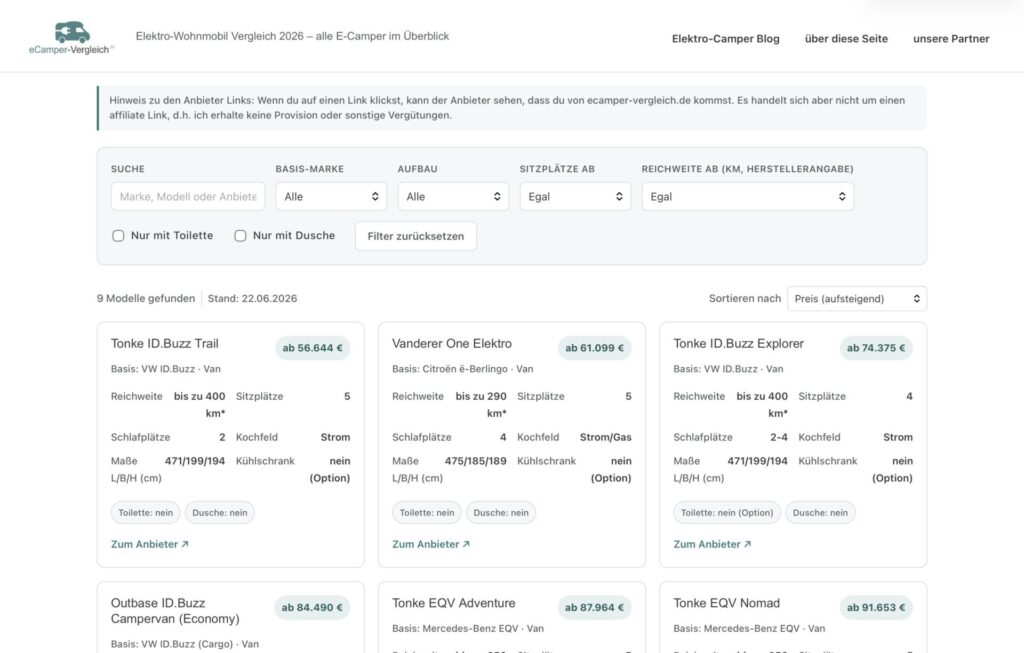Click the 'ab 56.644 €' price badge
This screenshot has height=653, width=1024.
(x=312, y=348)
